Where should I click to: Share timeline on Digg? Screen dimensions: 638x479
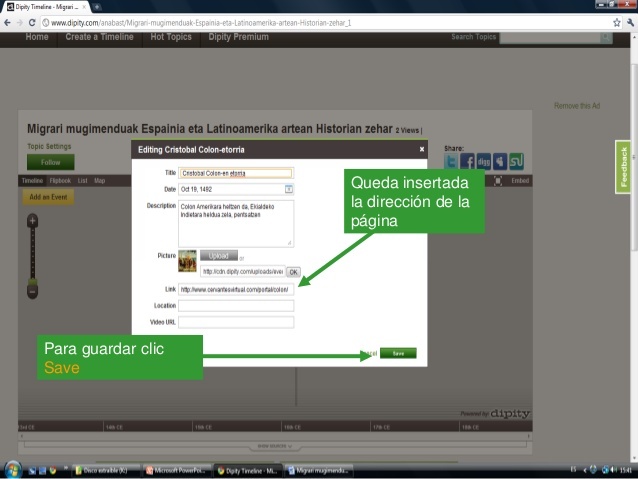point(484,162)
